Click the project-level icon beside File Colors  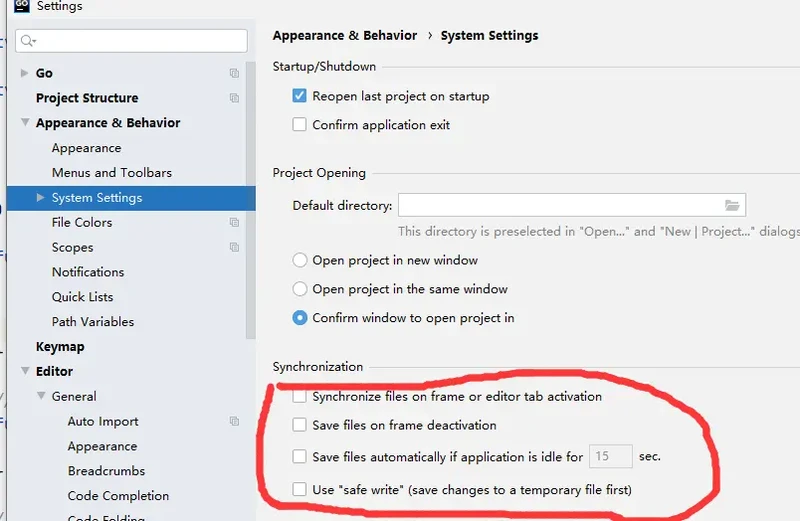[234, 223]
